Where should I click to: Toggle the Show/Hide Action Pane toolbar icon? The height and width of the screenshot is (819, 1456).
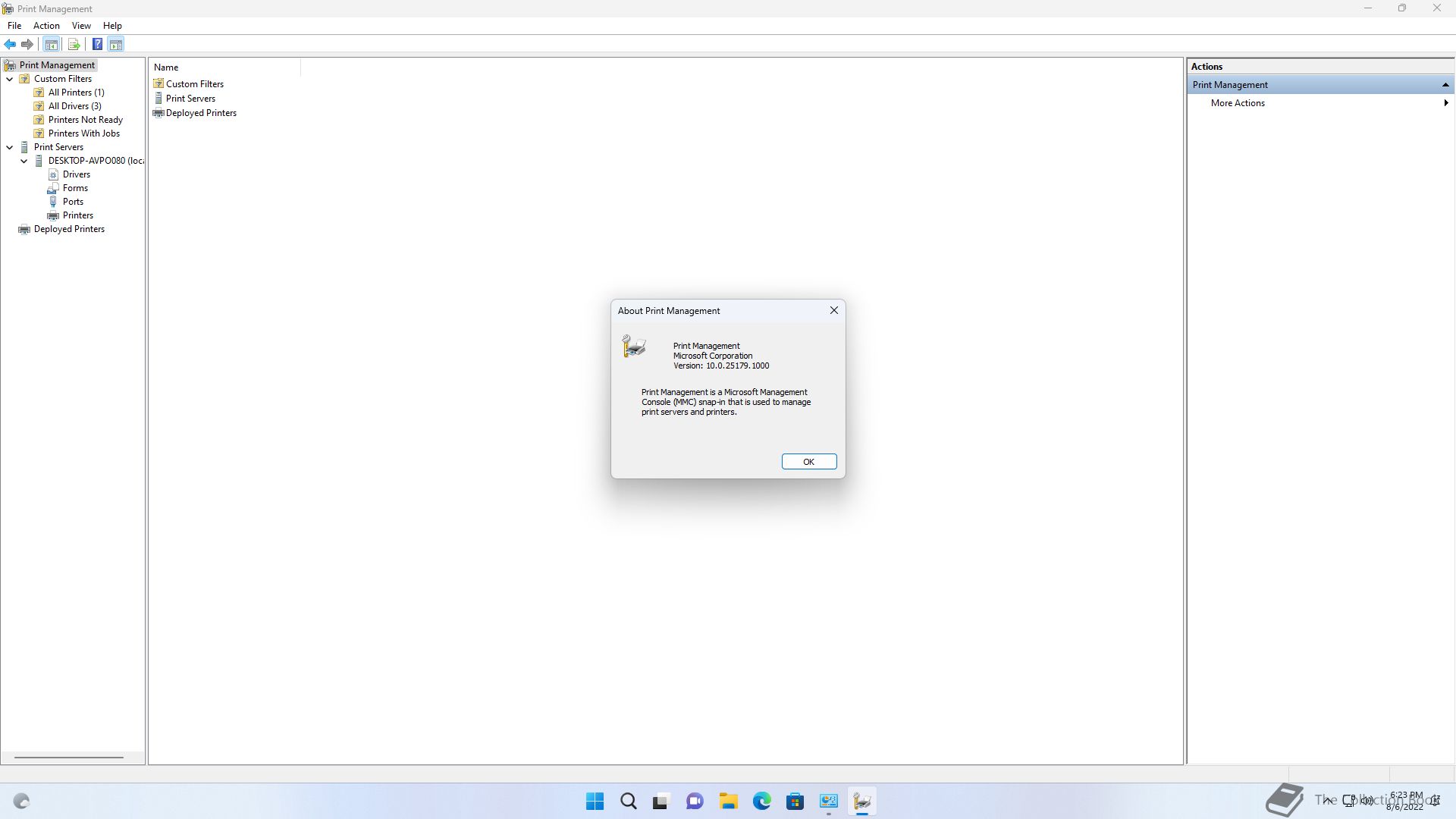tap(116, 44)
